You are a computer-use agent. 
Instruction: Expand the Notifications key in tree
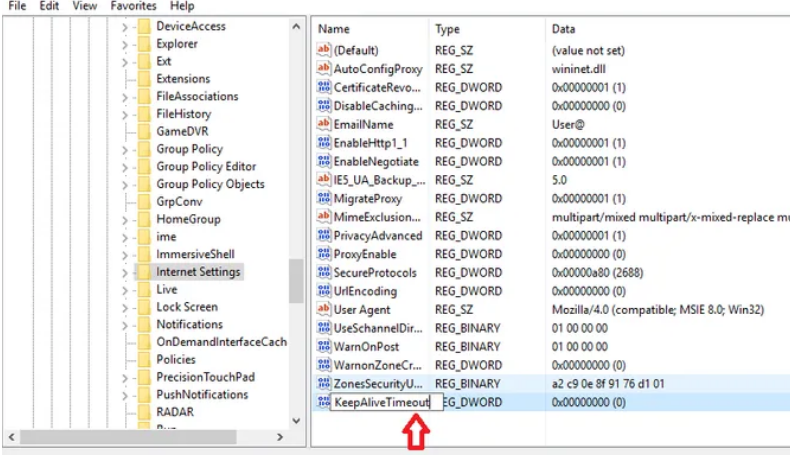(x=125, y=325)
